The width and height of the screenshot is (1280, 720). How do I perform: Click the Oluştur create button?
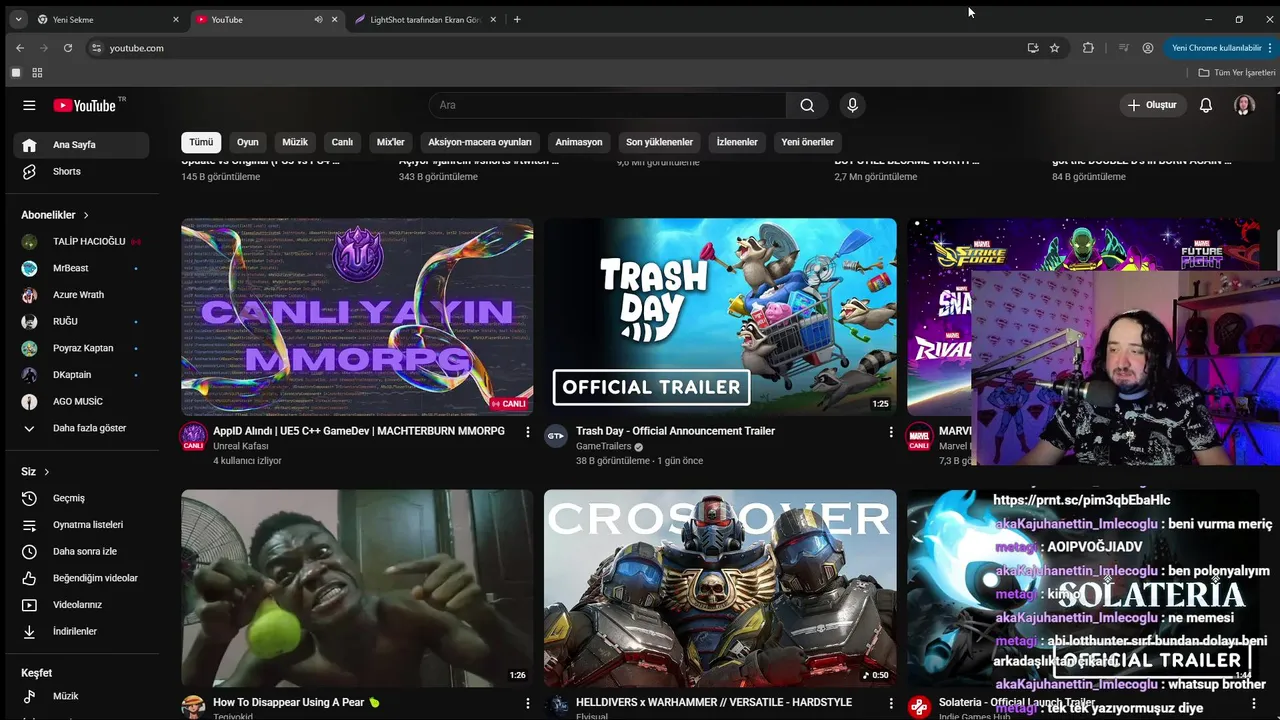1152,105
